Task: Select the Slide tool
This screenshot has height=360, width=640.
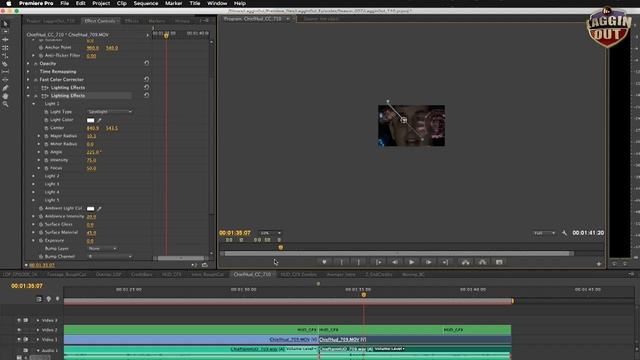Action: [5, 80]
